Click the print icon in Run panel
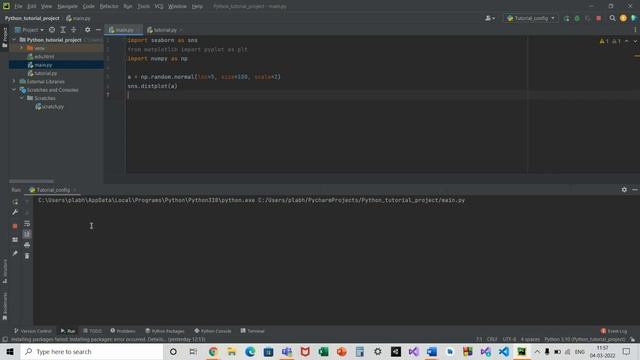The image size is (640, 360). [27, 245]
